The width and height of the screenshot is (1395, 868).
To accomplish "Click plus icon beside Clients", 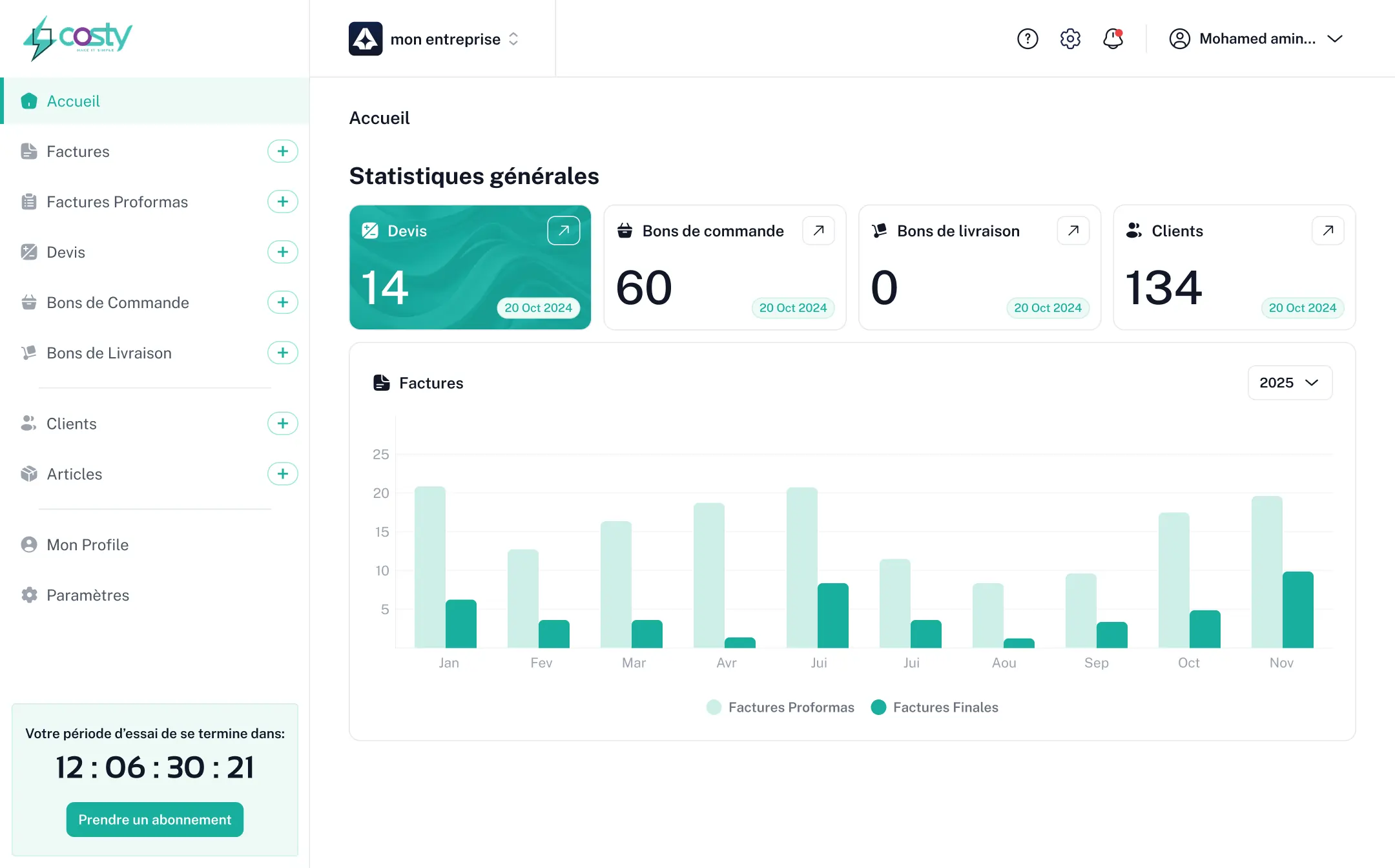I will point(282,424).
